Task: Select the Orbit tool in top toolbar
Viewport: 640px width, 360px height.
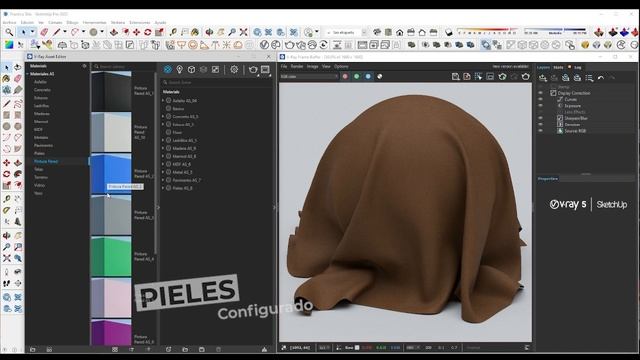Action: coord(209,32)
